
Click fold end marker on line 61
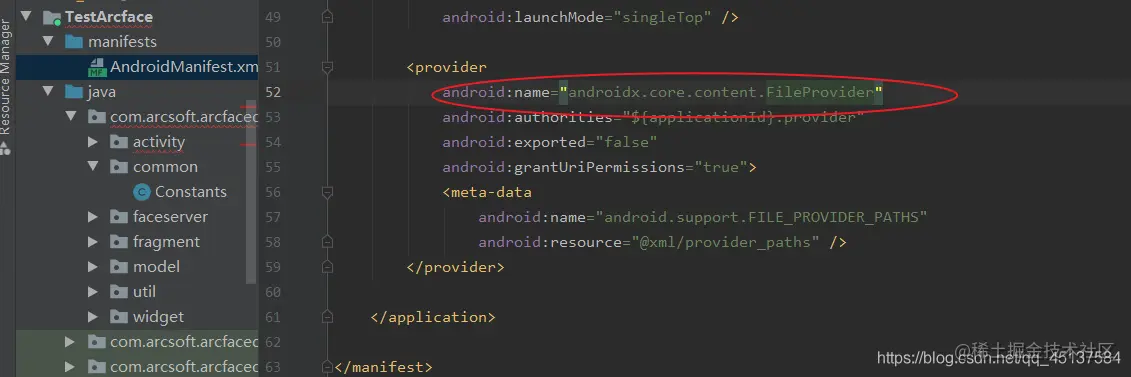pos(327,317)
